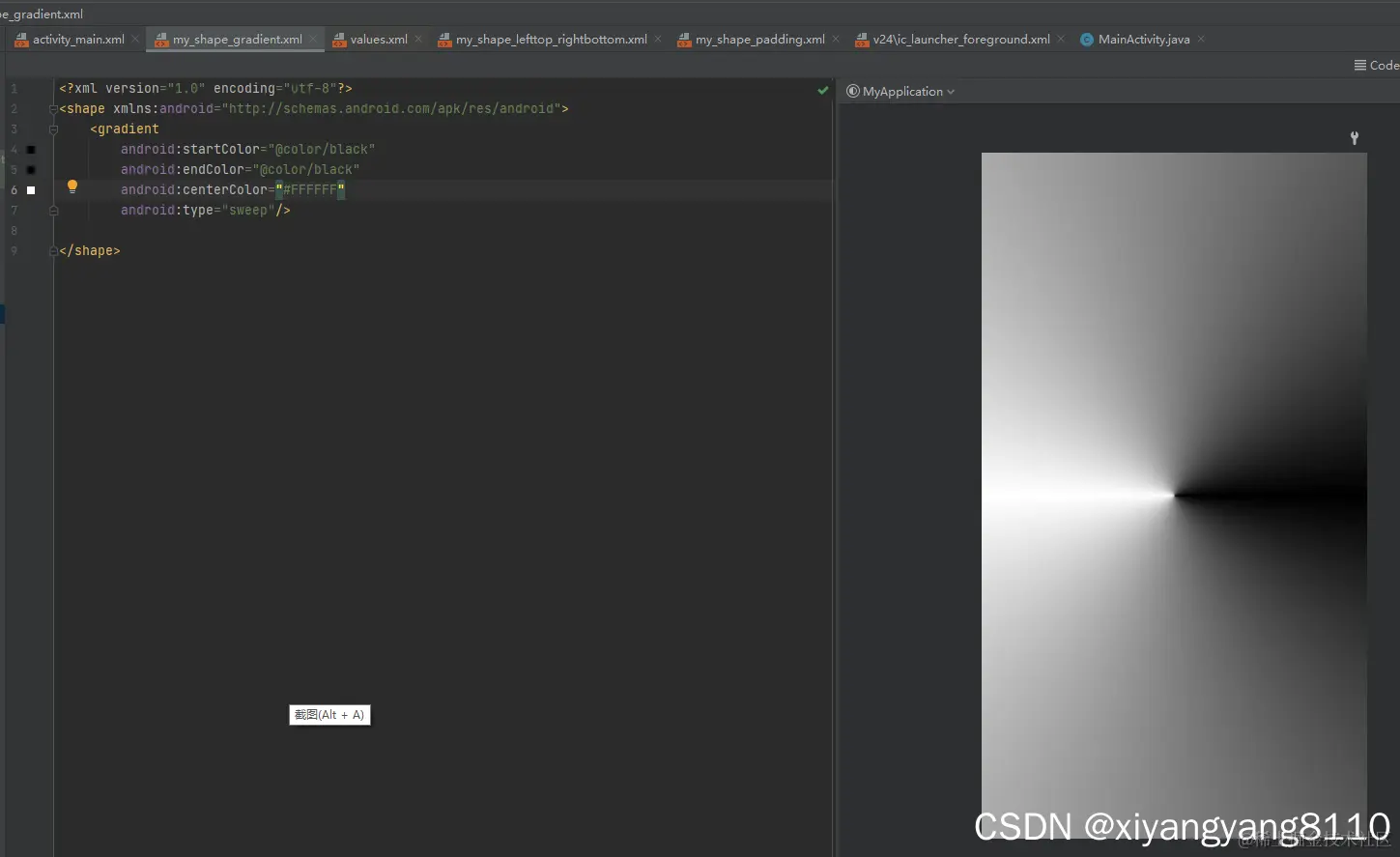Image resolution: width=1400 pixels, height=857 pixels.
Task: Click the sweep gradient preview image
Action: pyautogui.click(x=1174, y=495)
